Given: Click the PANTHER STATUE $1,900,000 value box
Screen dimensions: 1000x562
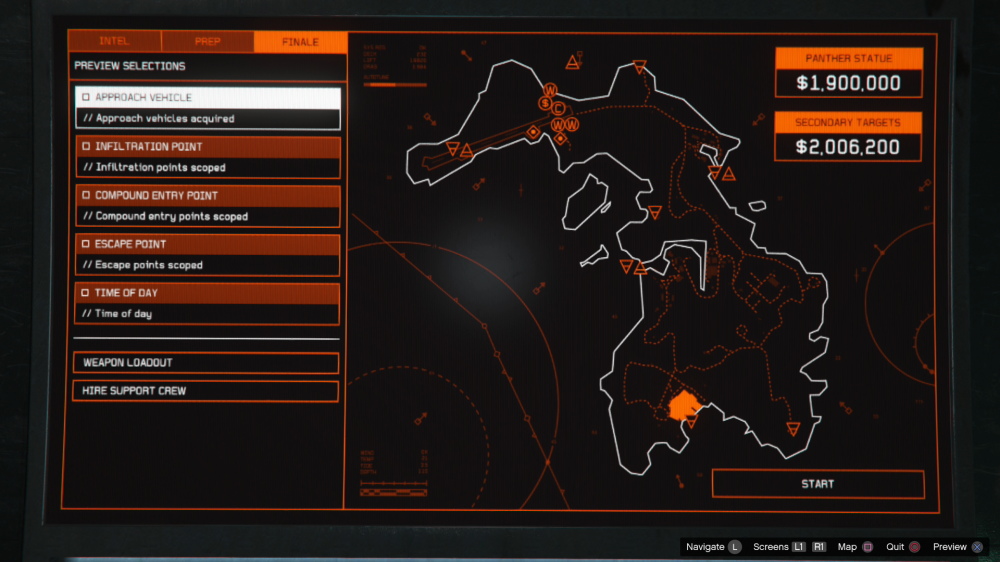Looking at the screenshot, I should pos(849,83).
